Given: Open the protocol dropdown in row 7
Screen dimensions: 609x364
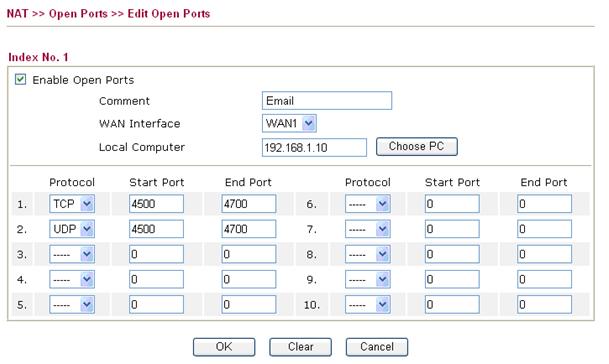Looking at the screenshot, I should pyautogui.click(x=368, y=229).
